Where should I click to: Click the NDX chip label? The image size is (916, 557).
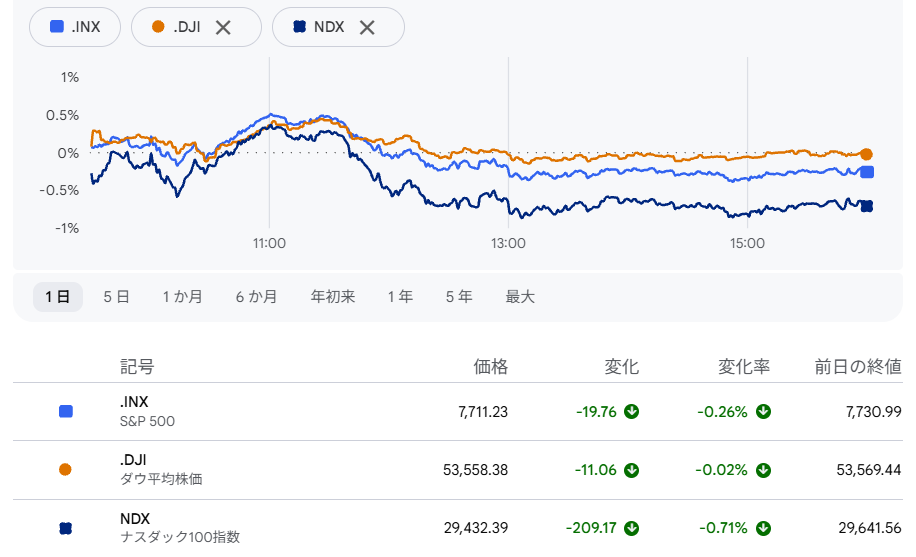(329, 27)
